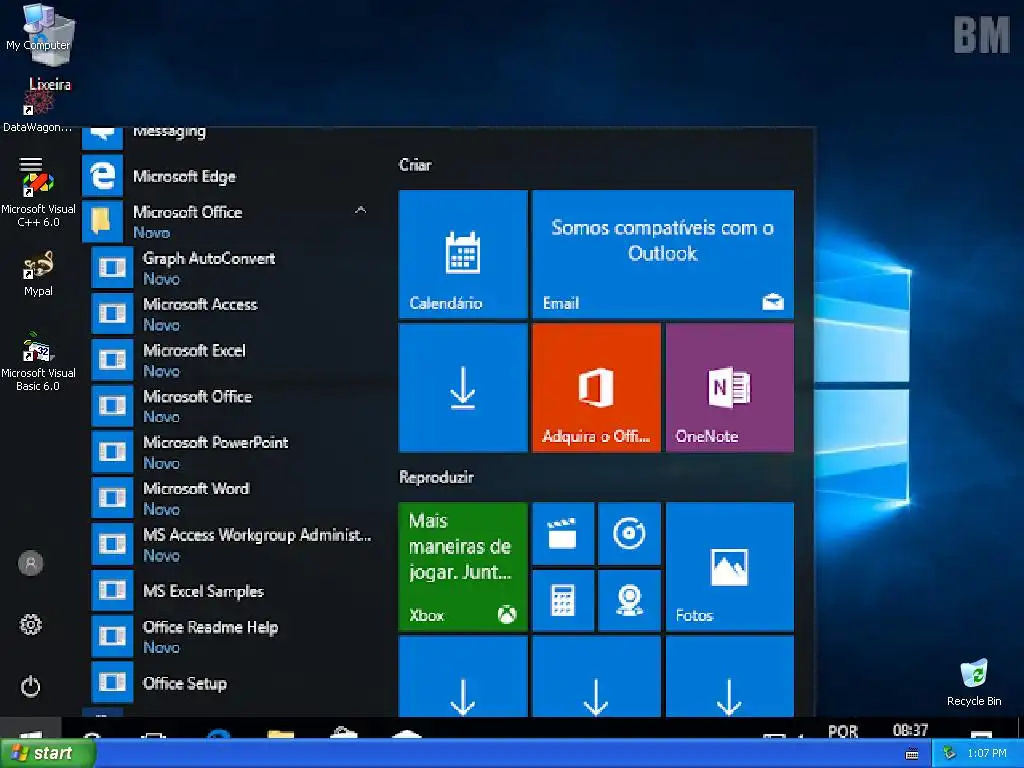Click the POR language indicator
The image size is (1024, 768).
click(842, 731)
